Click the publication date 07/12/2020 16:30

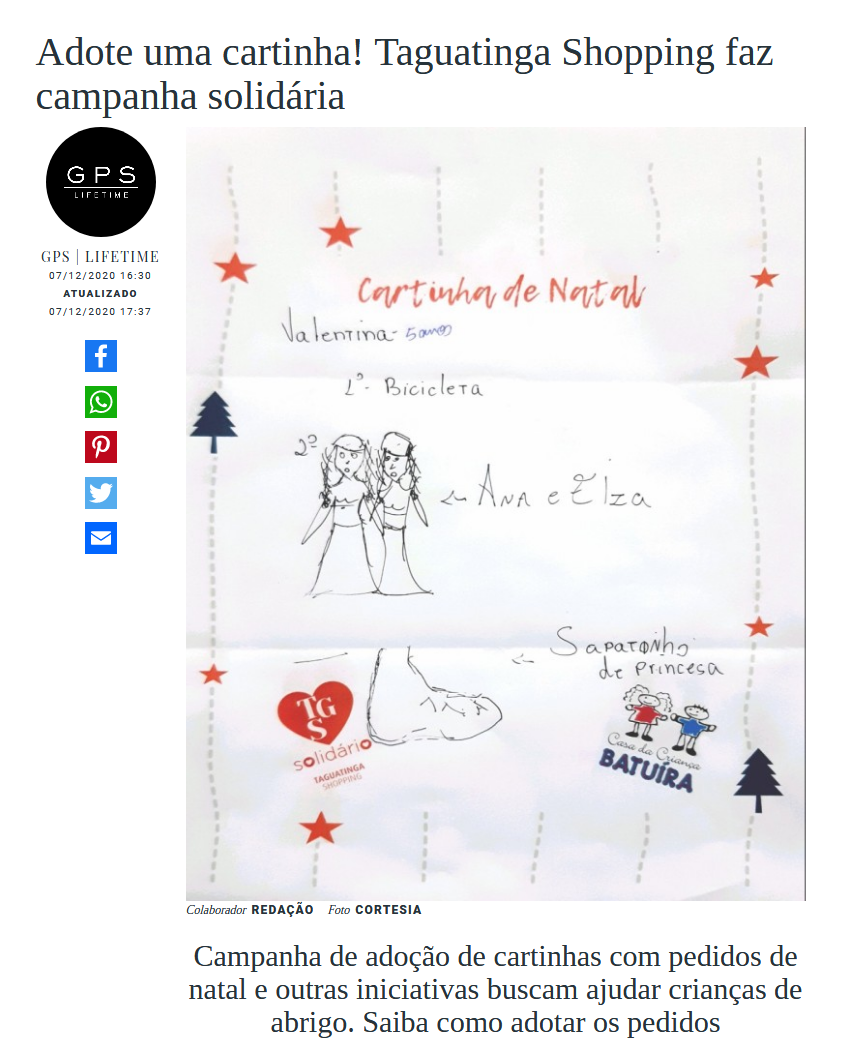click(x=100, y=276)
